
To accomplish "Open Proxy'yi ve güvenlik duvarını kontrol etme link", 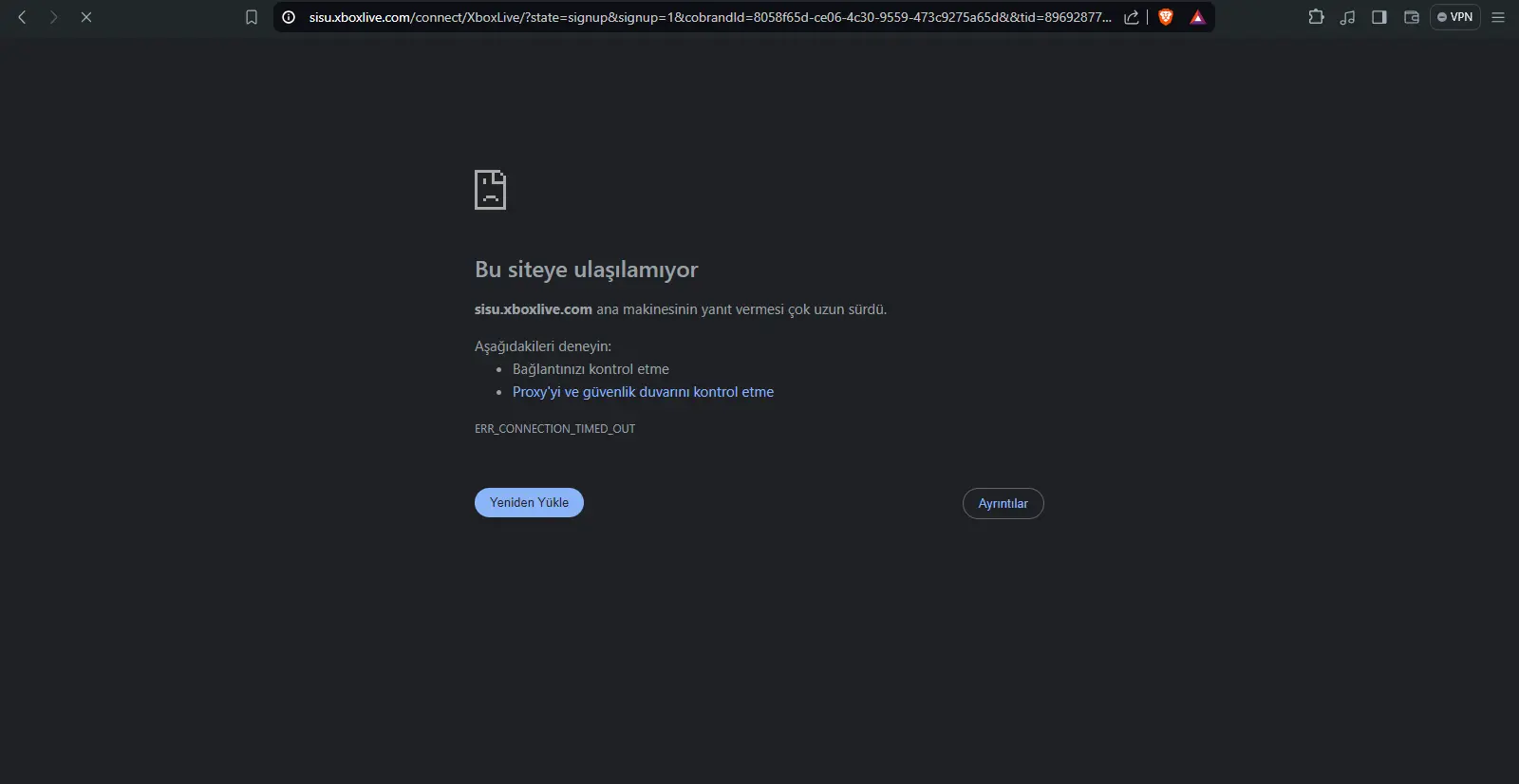I will [643, 392].
